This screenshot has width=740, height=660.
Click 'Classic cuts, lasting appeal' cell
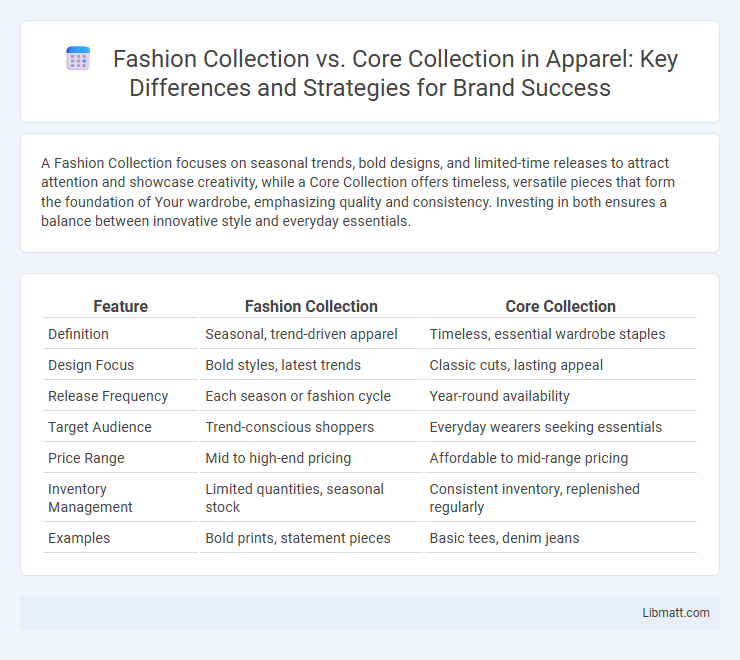516,365
